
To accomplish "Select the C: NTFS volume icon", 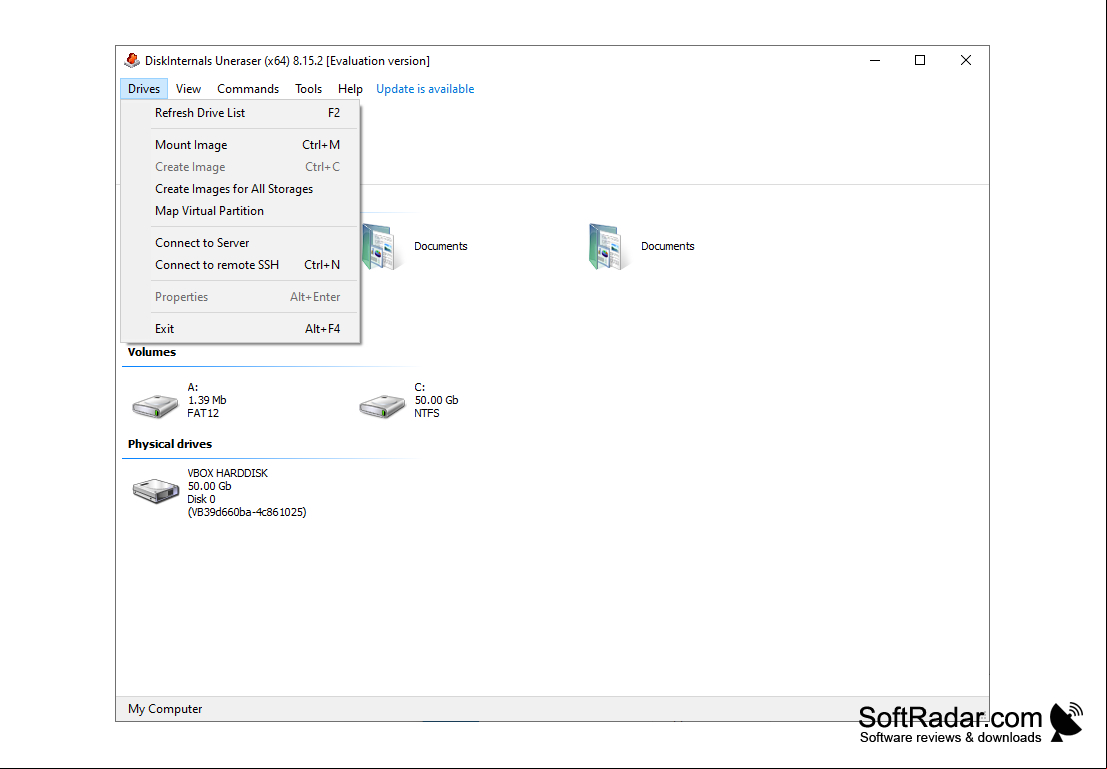I will (382, 405).
